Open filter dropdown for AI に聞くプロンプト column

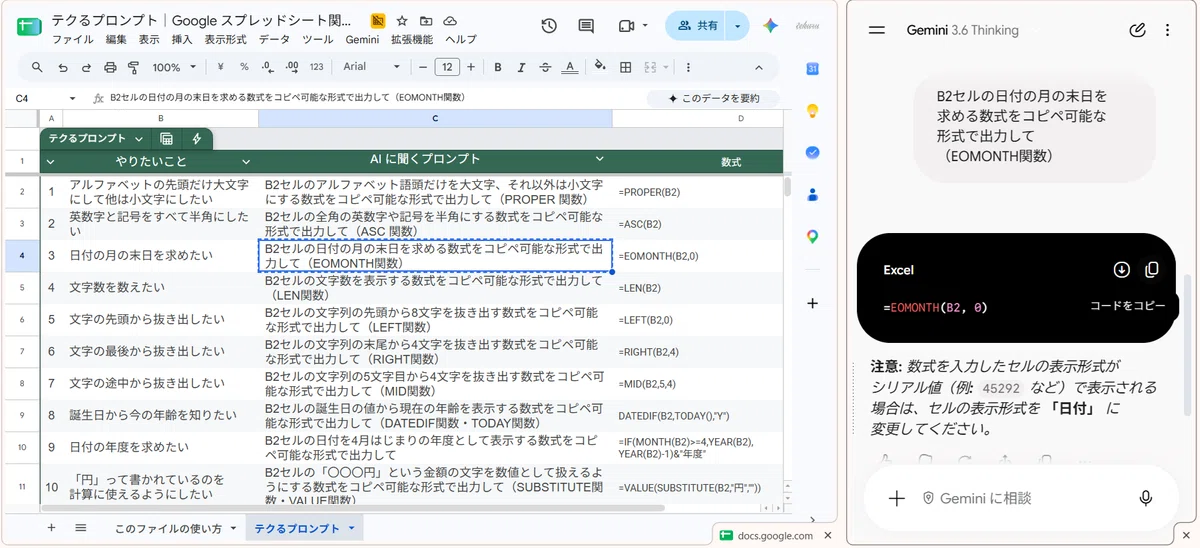click(x=600, y=160)
